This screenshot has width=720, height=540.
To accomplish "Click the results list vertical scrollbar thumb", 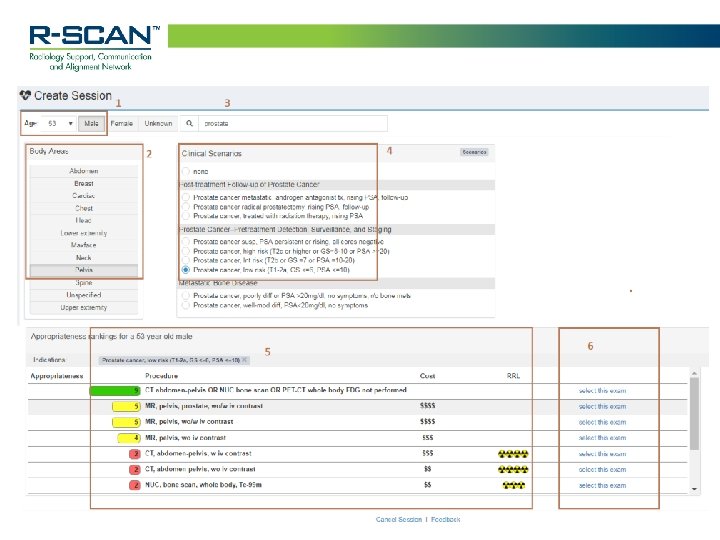I will click(x=694, y=413).
